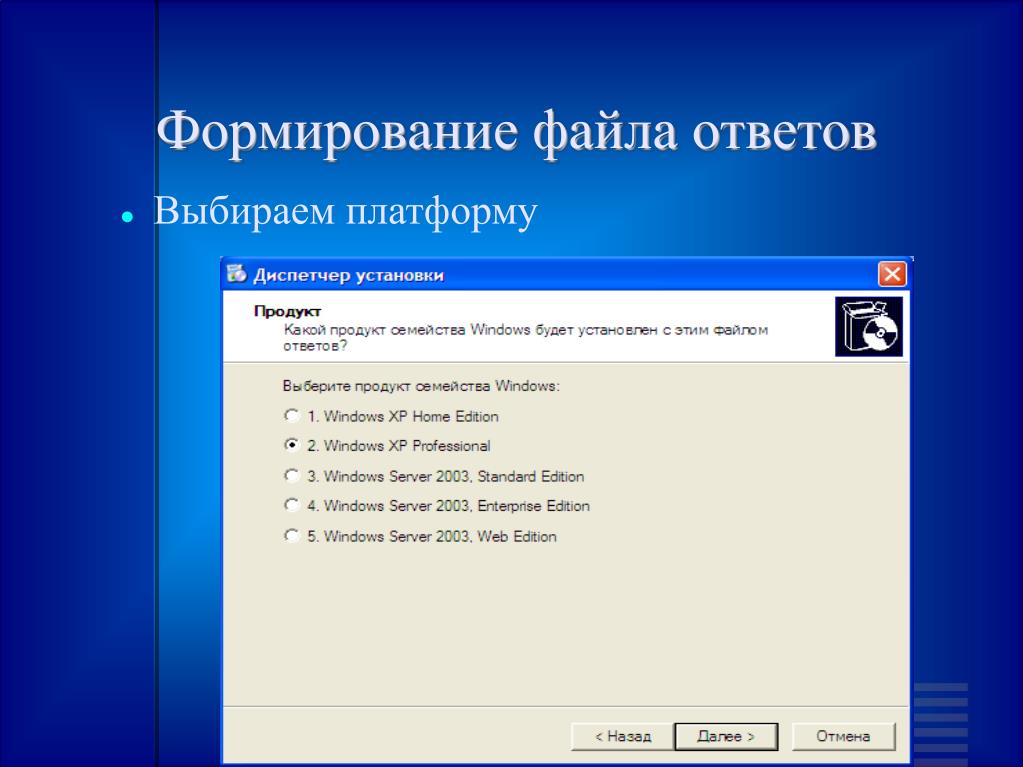
Task: Go back with the Назад button
Action: click(x=622, y=736)
